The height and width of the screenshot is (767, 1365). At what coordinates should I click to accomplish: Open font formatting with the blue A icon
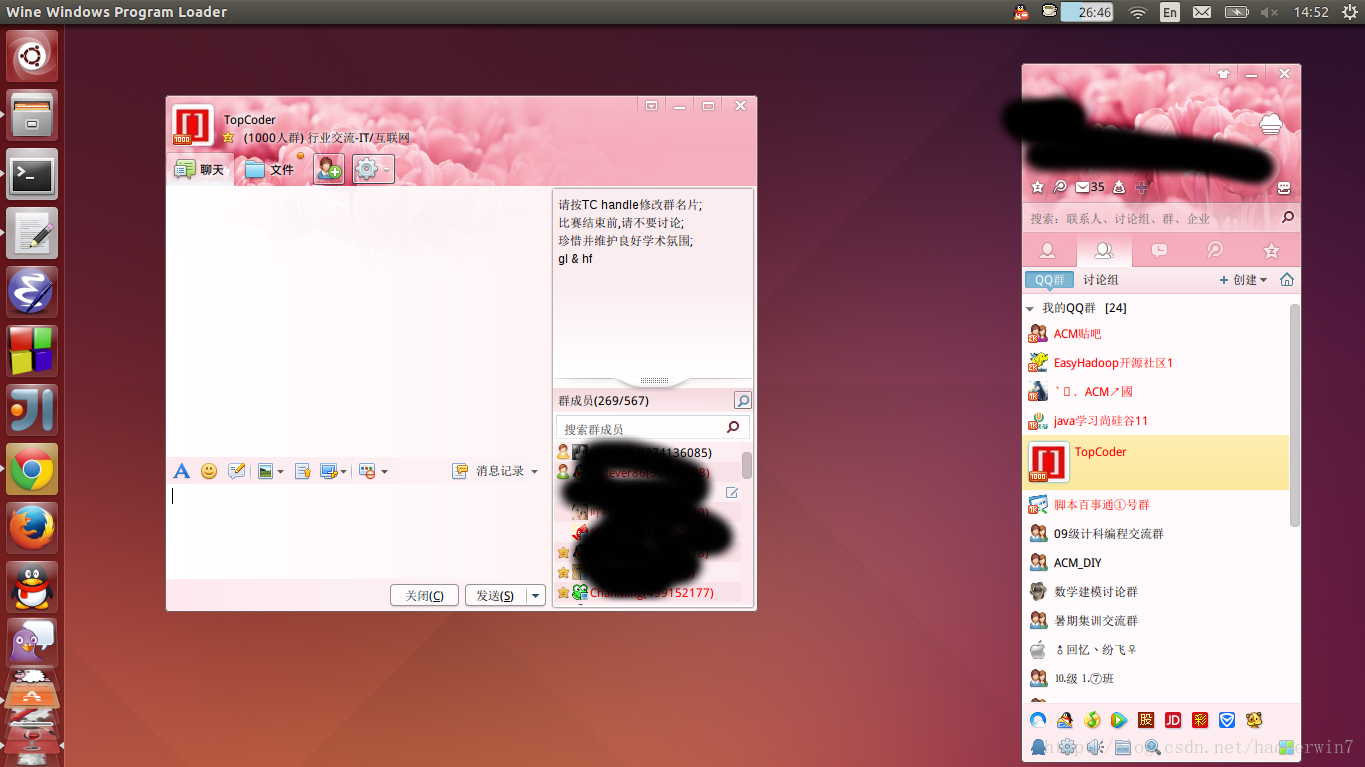coord(181,471)
